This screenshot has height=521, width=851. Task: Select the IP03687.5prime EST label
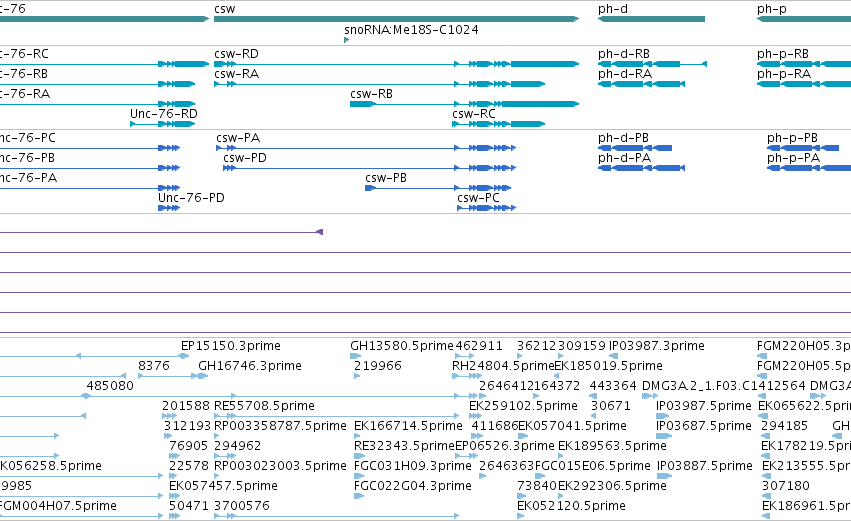pyautogui.click(x=703, y=427)
